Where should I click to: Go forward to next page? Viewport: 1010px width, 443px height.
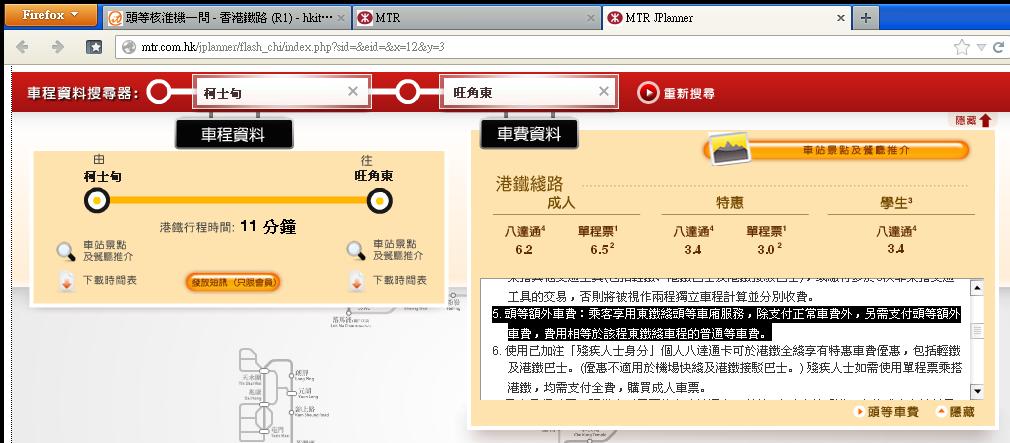(58, 47)
